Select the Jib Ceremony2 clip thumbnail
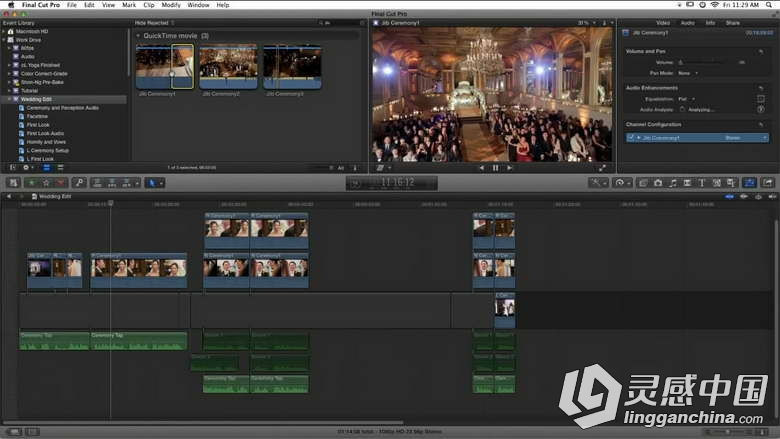This screenshot has height=439, width=780. coord(228,67)
